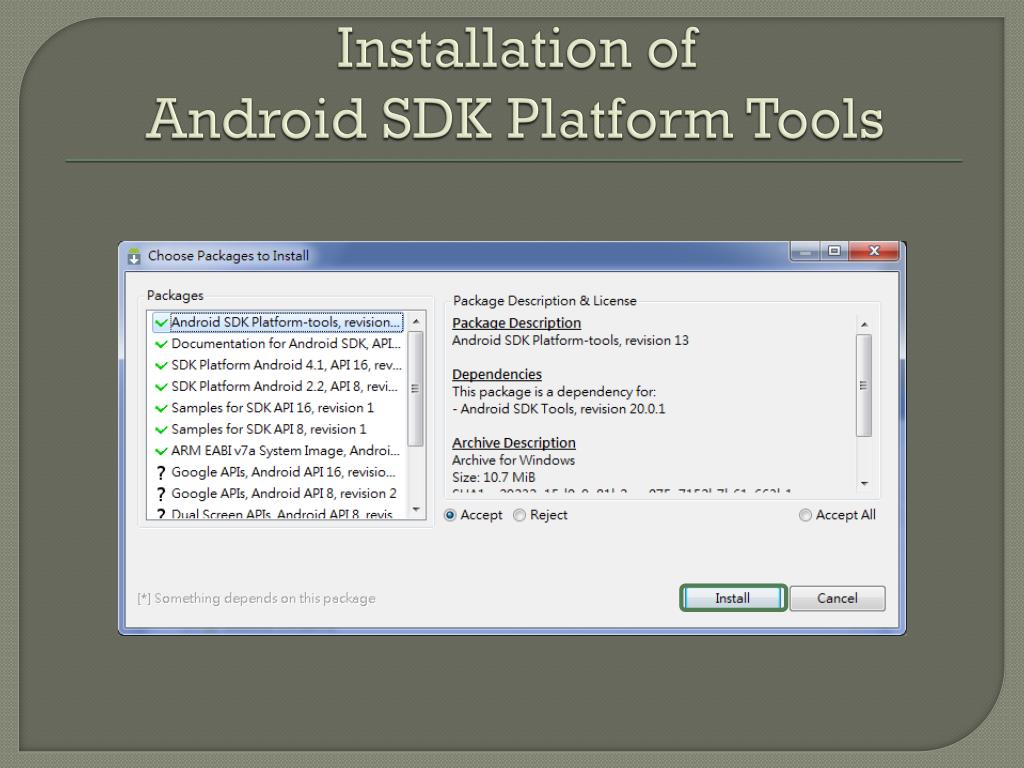Select Android SDK Platform-tools package row
Viewport: 1024px width, 768px height.
pyautogui.click(x=278, y=322)
